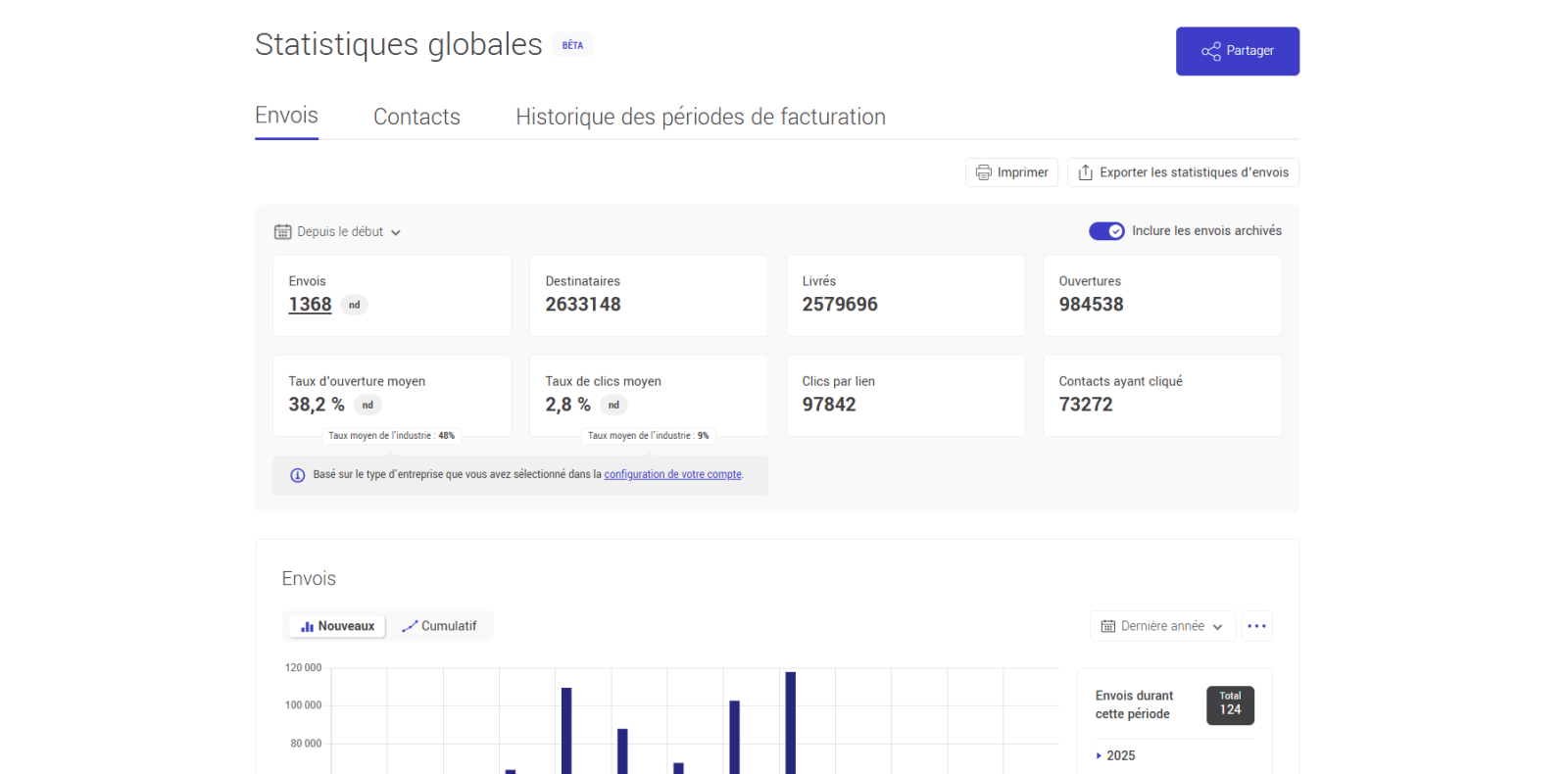Screen dimensions: 1568x774
Task: Click the Imprimer print button
Action: coord(1012,172)
